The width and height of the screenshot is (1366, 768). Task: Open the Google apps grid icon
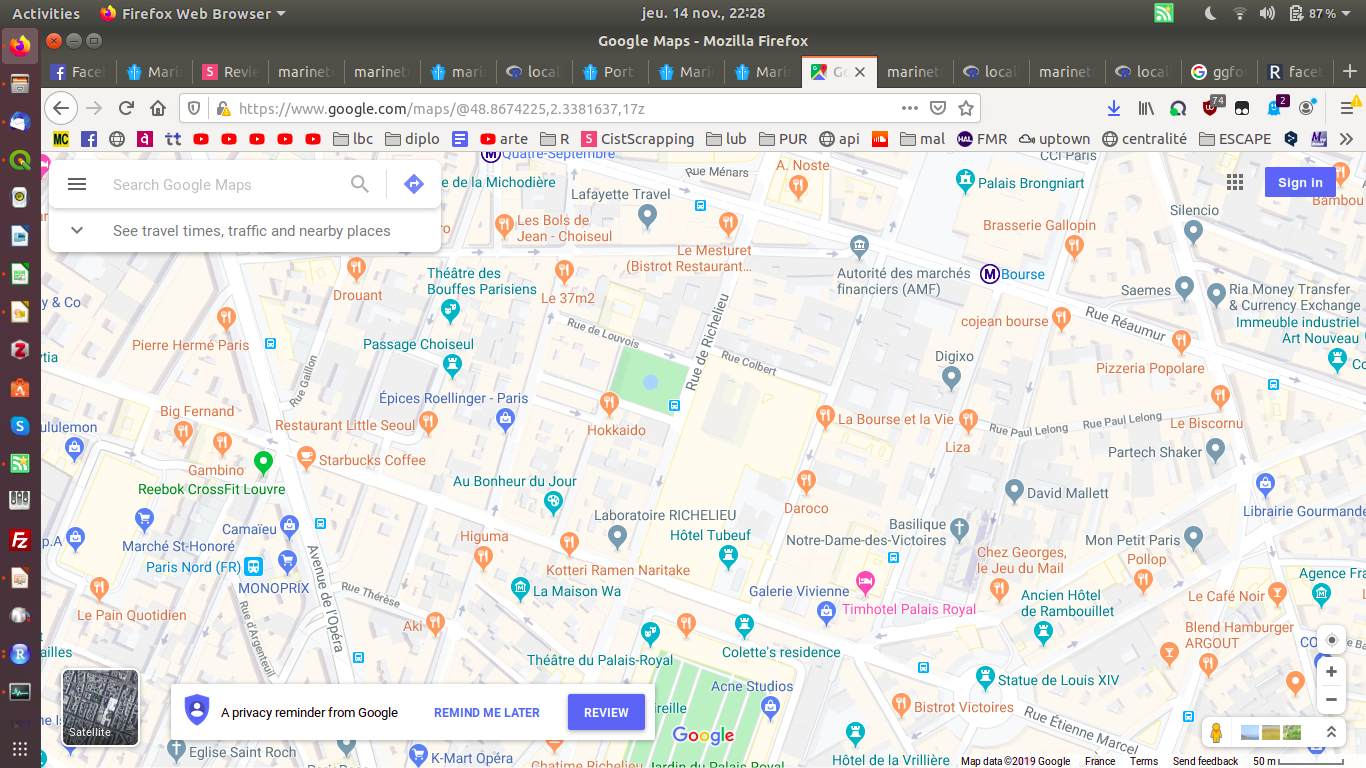1235,182
